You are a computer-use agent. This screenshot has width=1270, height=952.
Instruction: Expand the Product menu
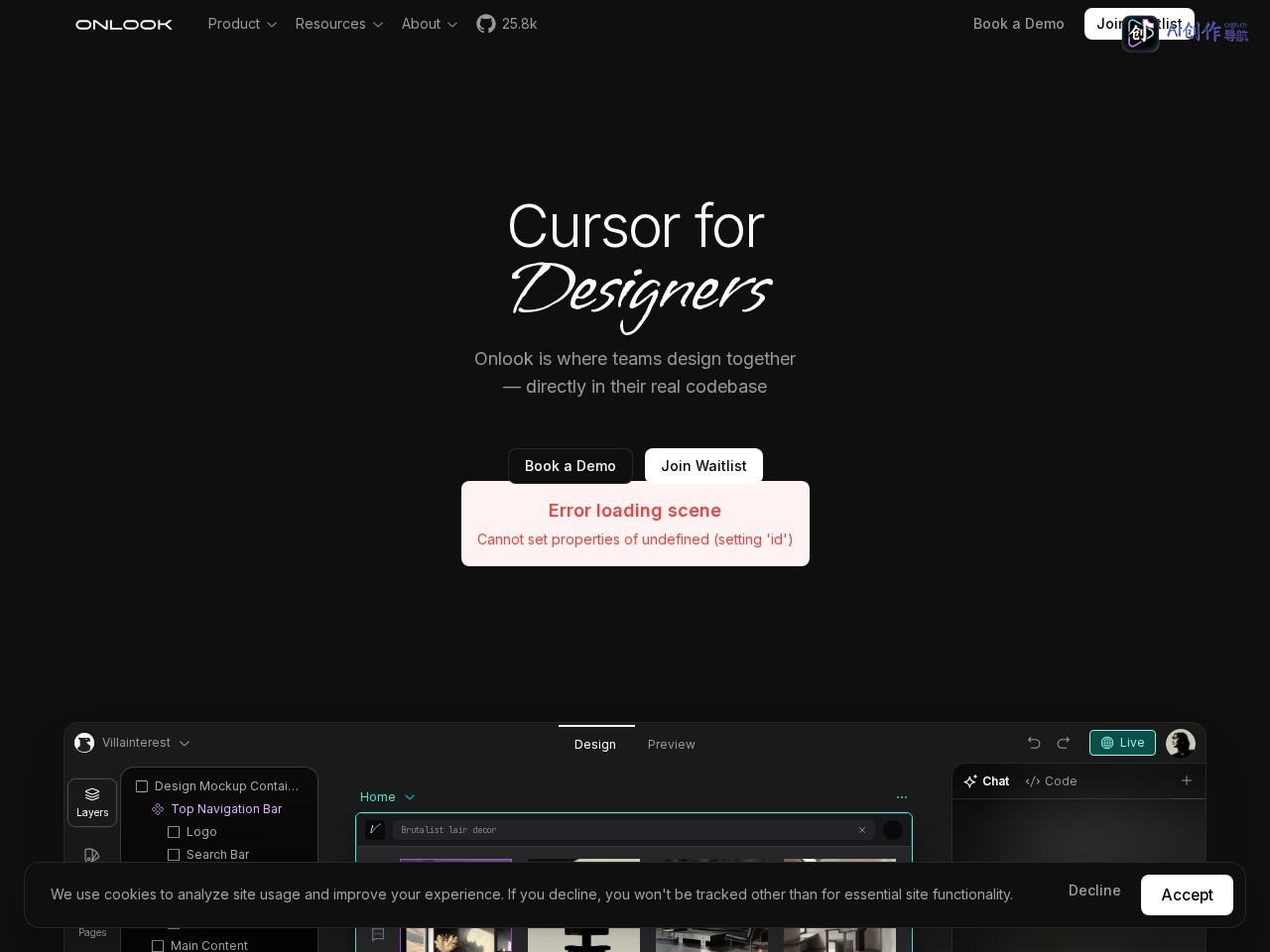coord(242,24)
